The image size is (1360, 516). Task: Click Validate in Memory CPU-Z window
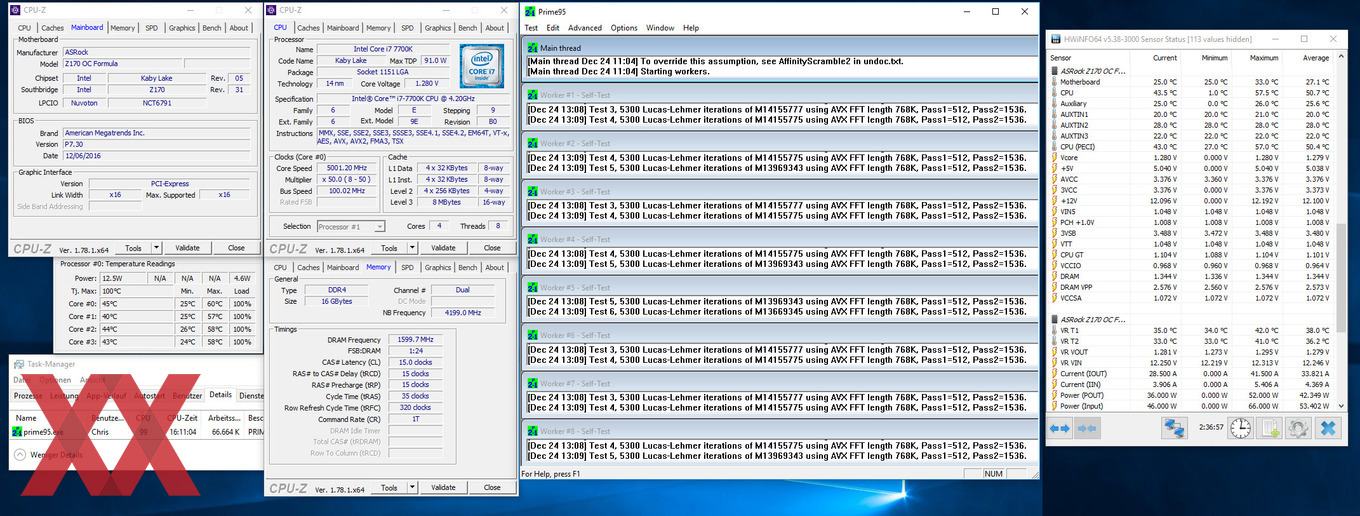point(443,488)
